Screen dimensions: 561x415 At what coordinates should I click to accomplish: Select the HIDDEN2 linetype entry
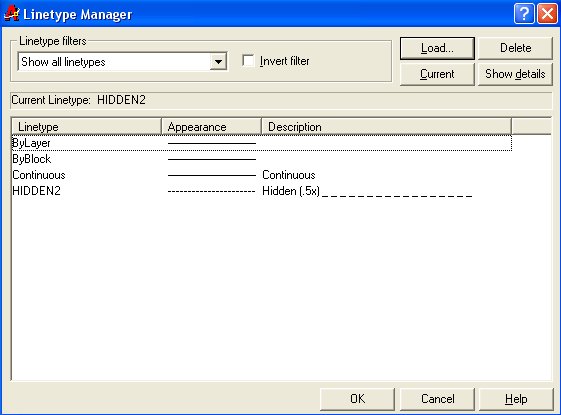click(x=36, y=191)
